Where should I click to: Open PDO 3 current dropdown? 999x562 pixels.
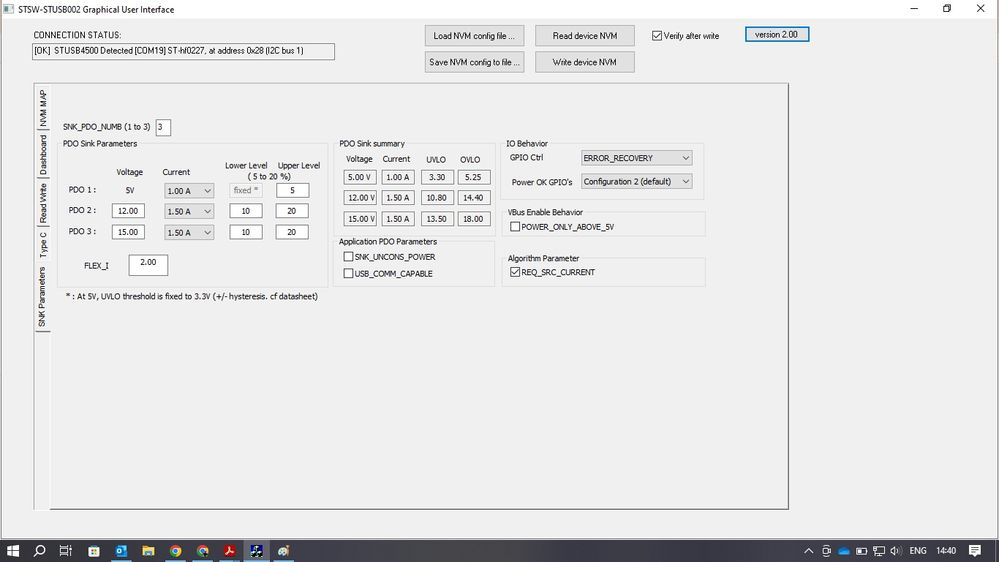pyautogui.click(x=189, y=233)
